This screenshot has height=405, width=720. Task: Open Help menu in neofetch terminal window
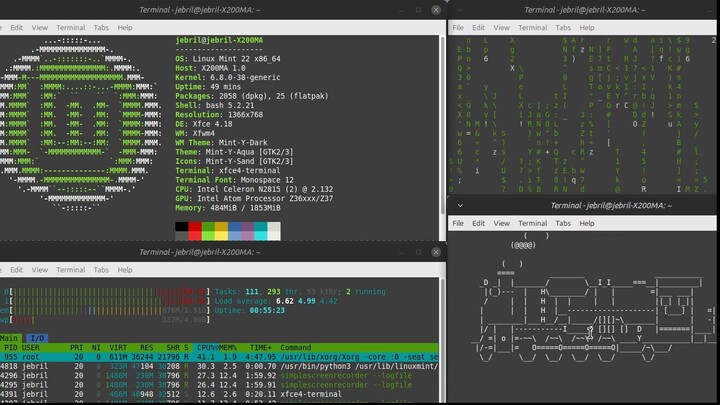(124, 28)
